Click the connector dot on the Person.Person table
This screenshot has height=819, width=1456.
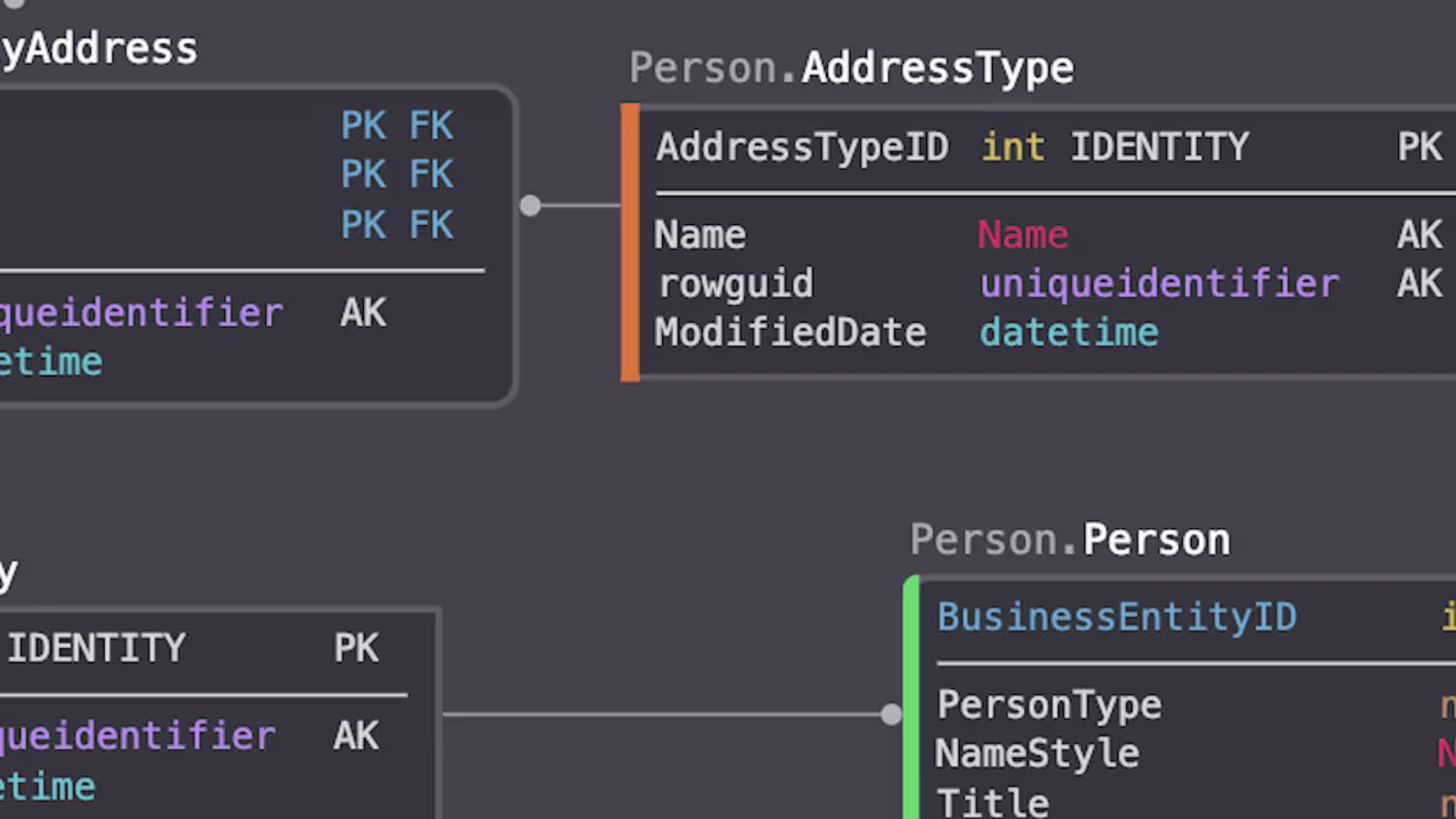891,715
